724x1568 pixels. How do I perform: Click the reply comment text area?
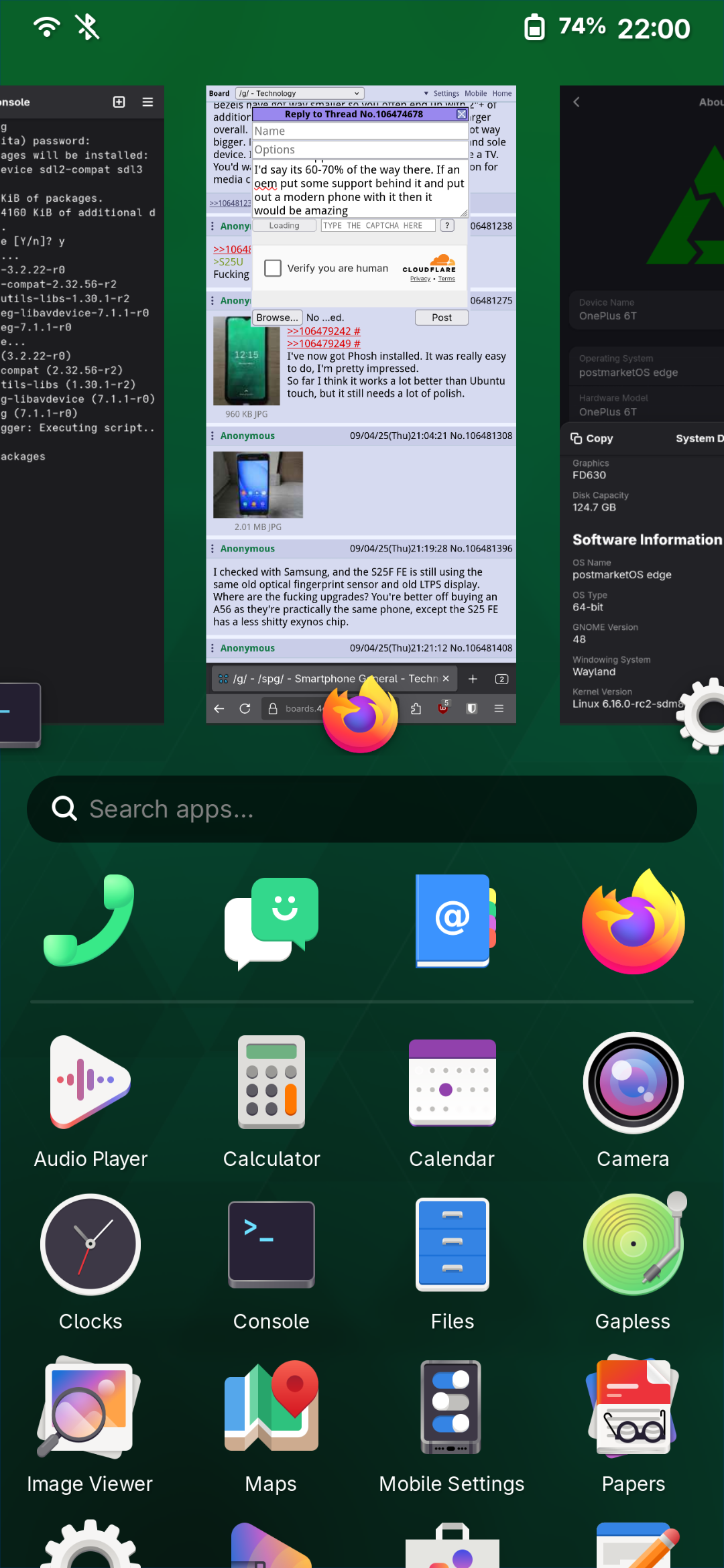pyautogui.click(x=360, y=188)
